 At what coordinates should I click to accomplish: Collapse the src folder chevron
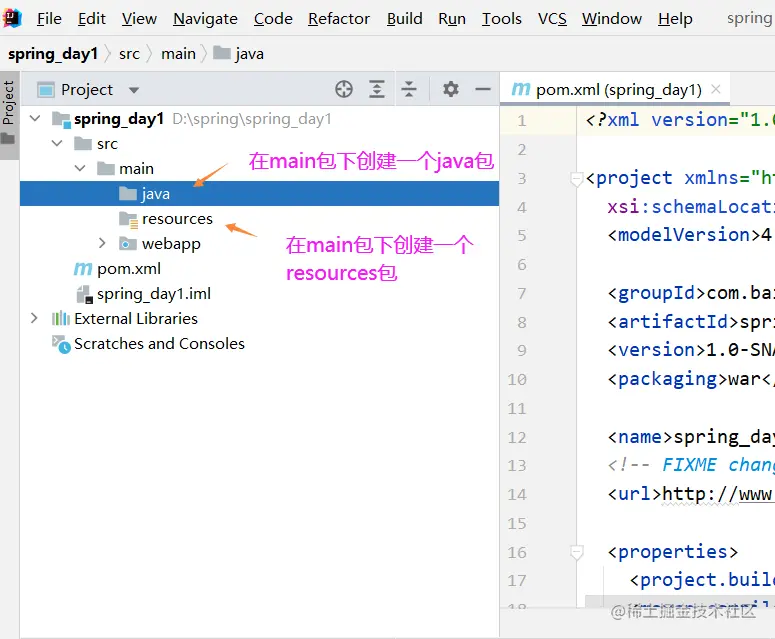[x=57, y=144]
